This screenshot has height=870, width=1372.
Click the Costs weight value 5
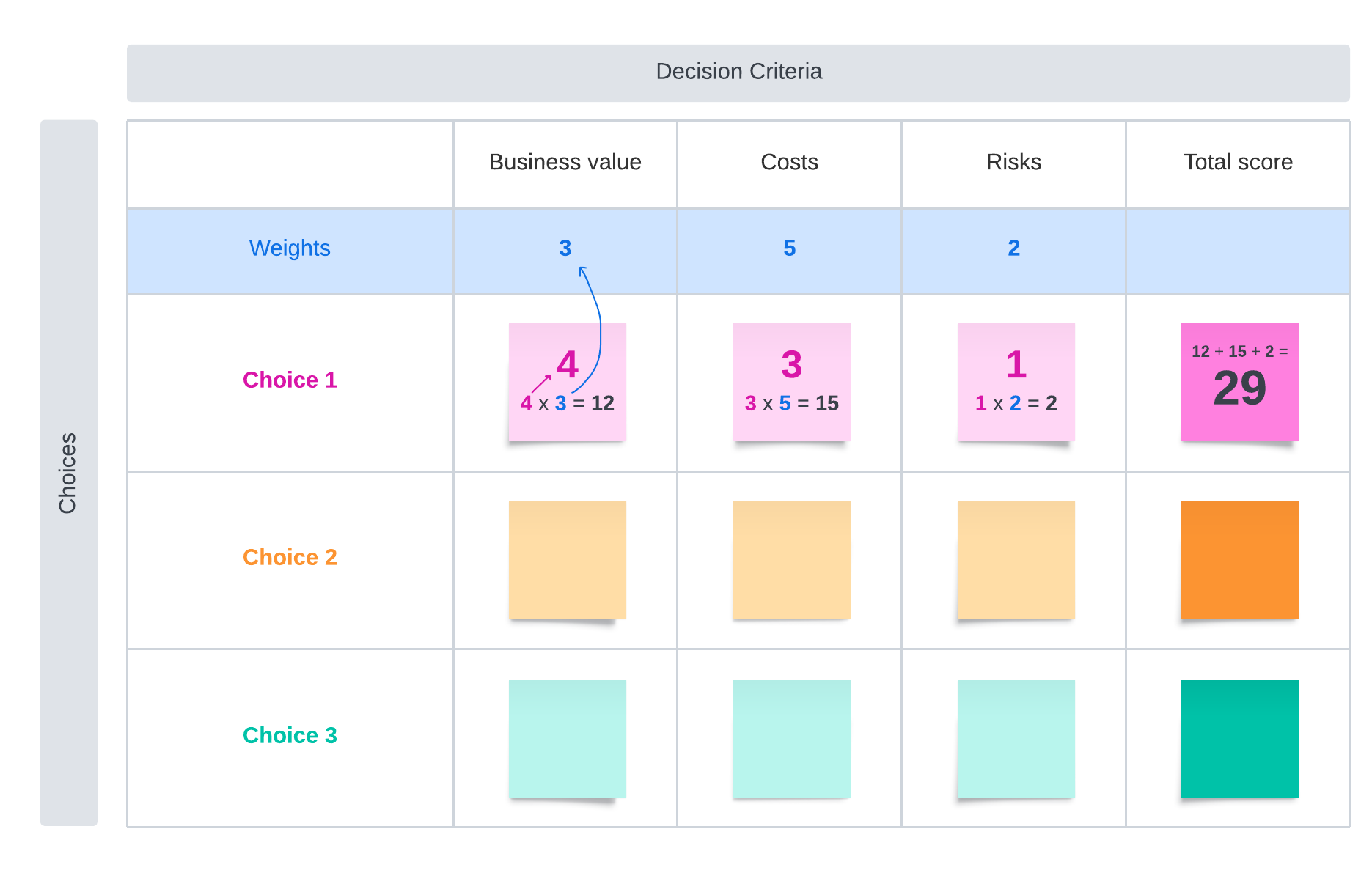coord(789,248)
